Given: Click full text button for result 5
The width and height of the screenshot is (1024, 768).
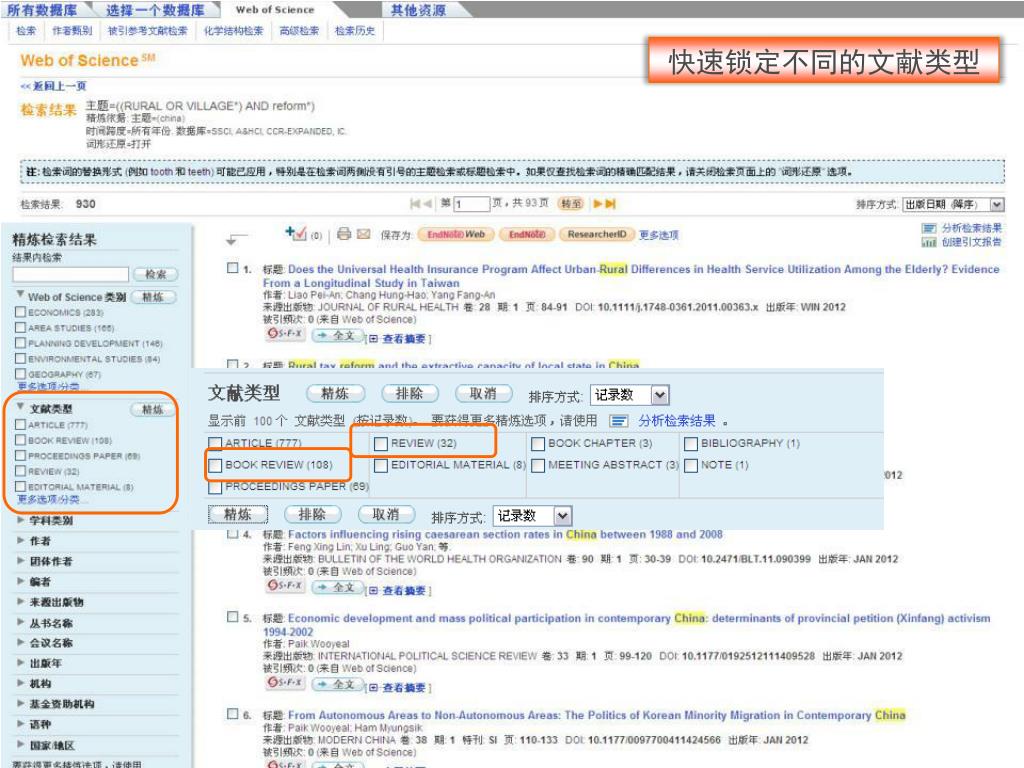Looking at the screenshot, I should [x=337, y=684].
